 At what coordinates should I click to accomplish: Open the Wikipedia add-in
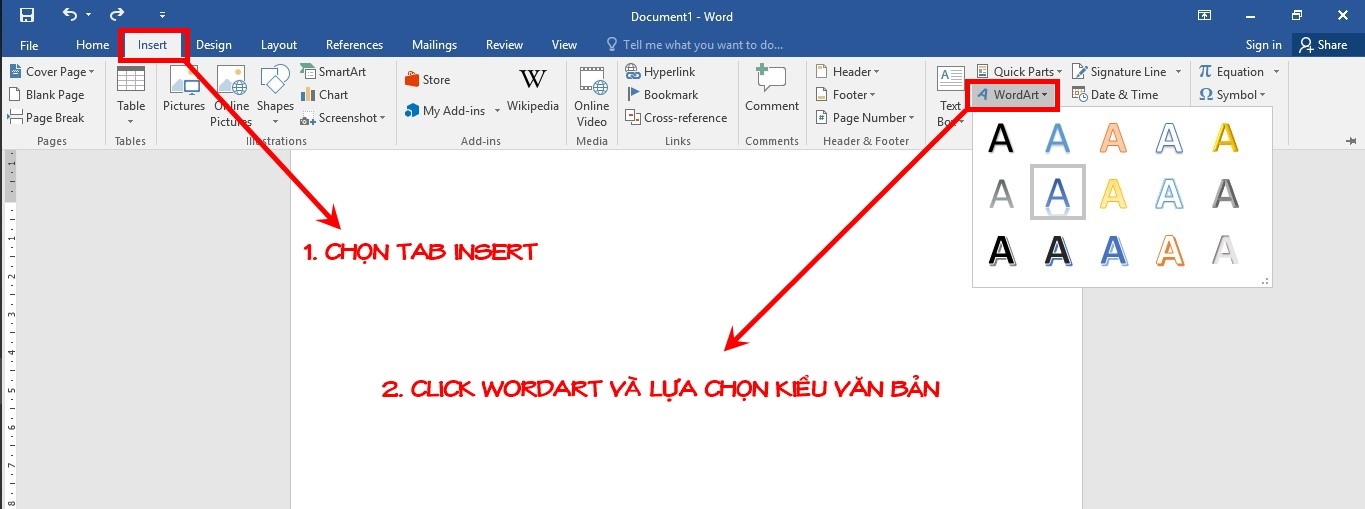(532, 90)
